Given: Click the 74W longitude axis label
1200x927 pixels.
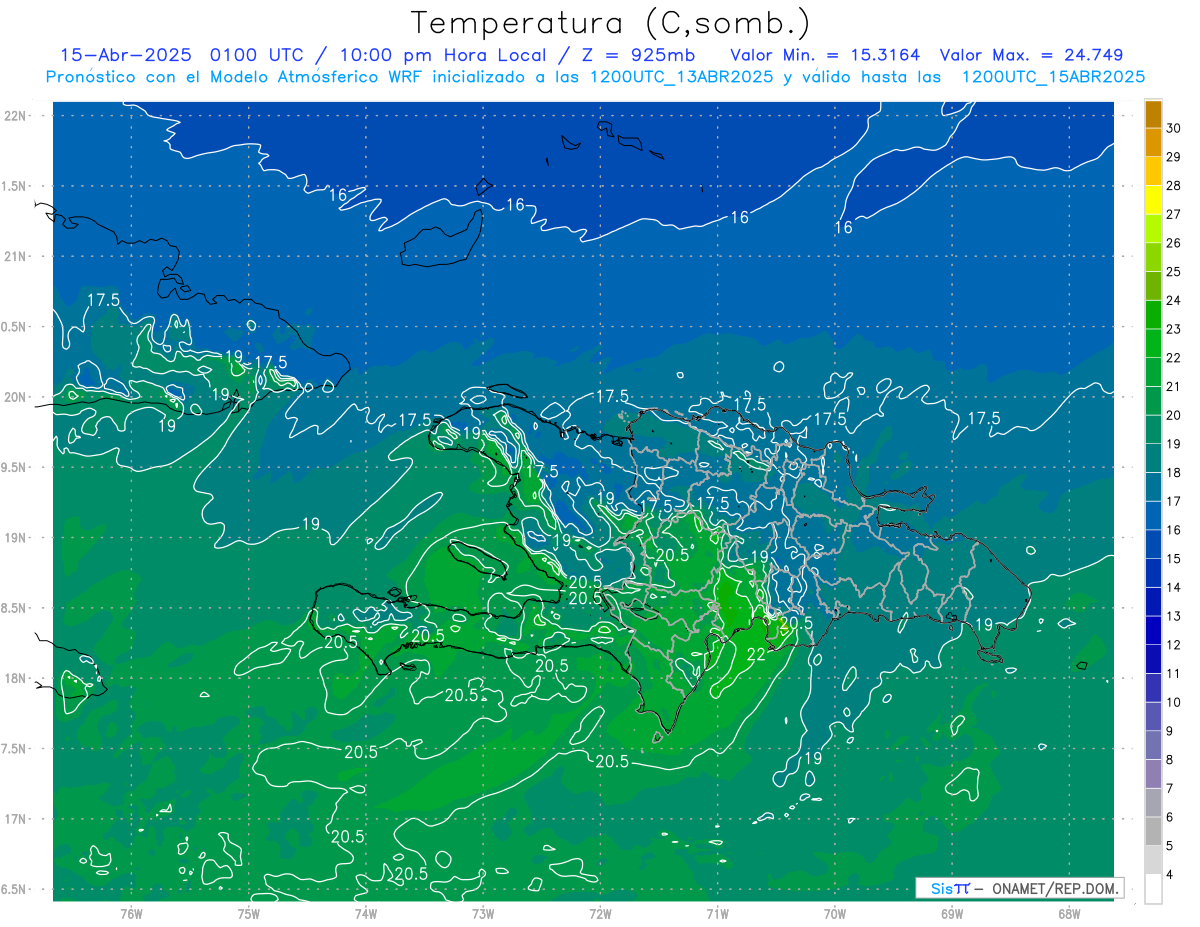Looking at the screenshot, I should (x=366, y=914).
